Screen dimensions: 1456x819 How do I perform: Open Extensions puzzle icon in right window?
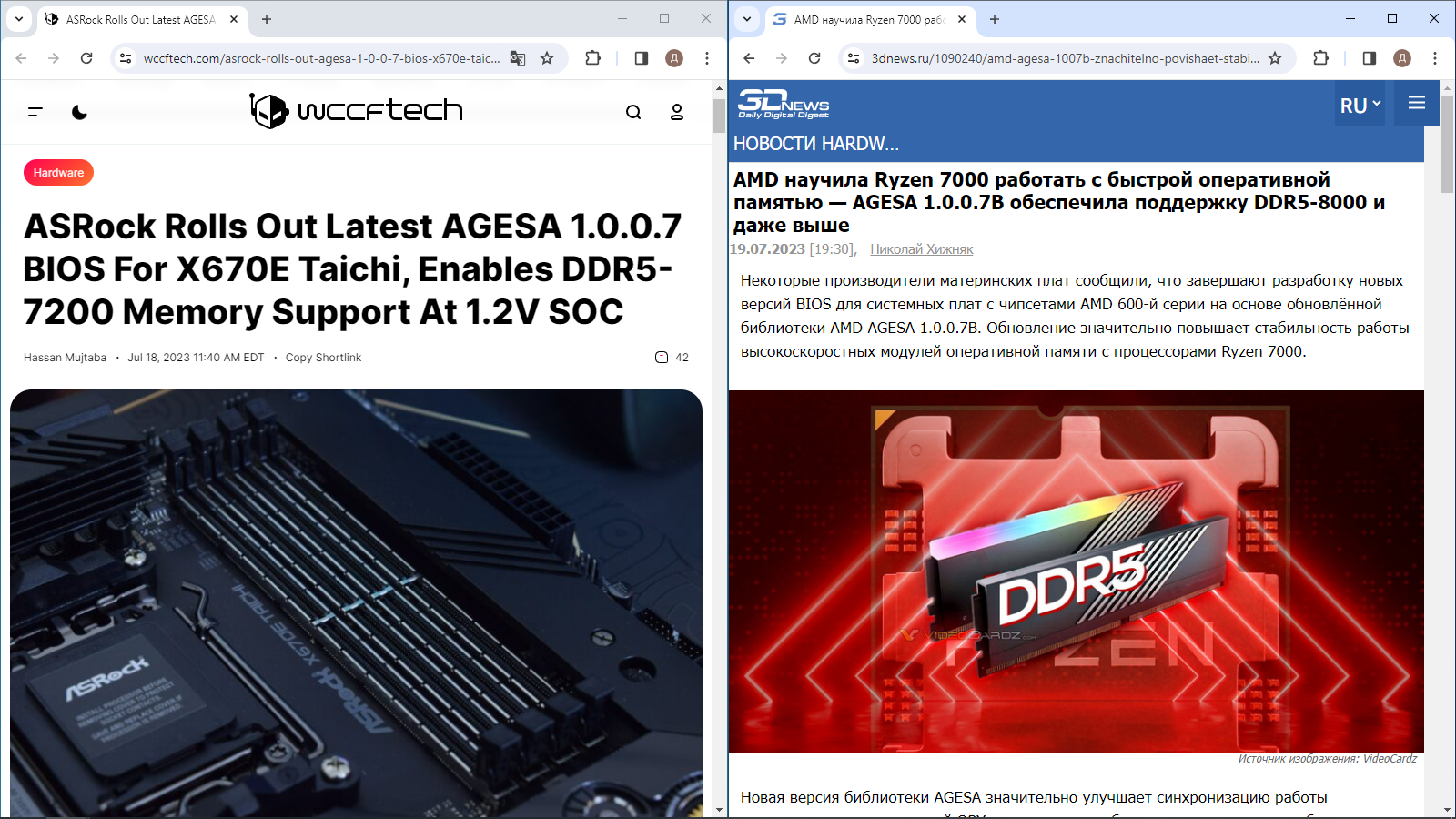pos(1320,58)
